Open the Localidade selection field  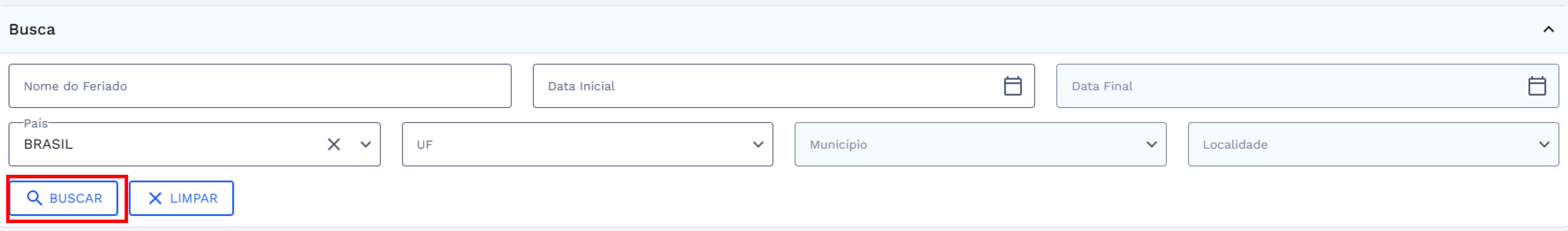click(x=1357, y=144)
